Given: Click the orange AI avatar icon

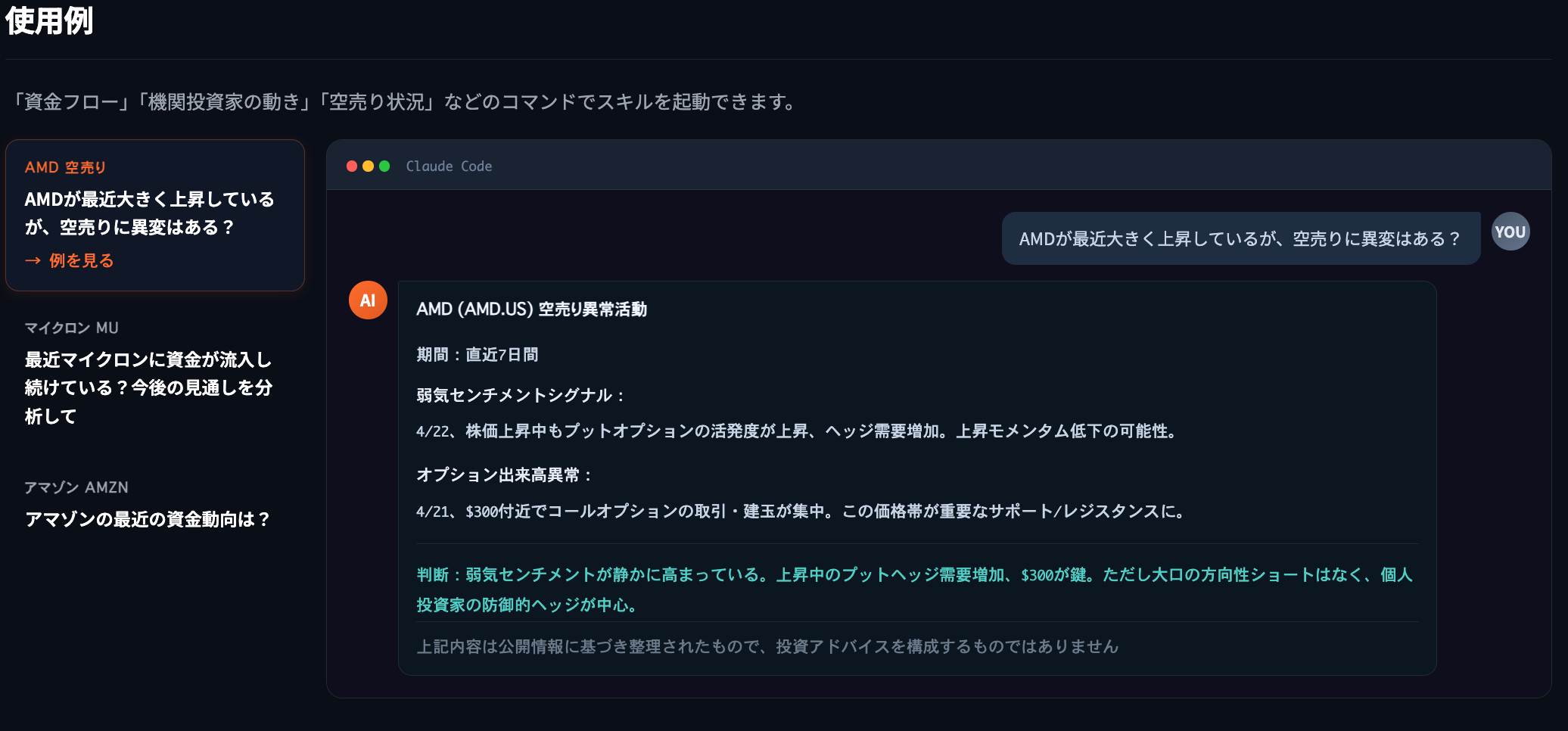Looking at the screenshot, I should coord(368,300).
